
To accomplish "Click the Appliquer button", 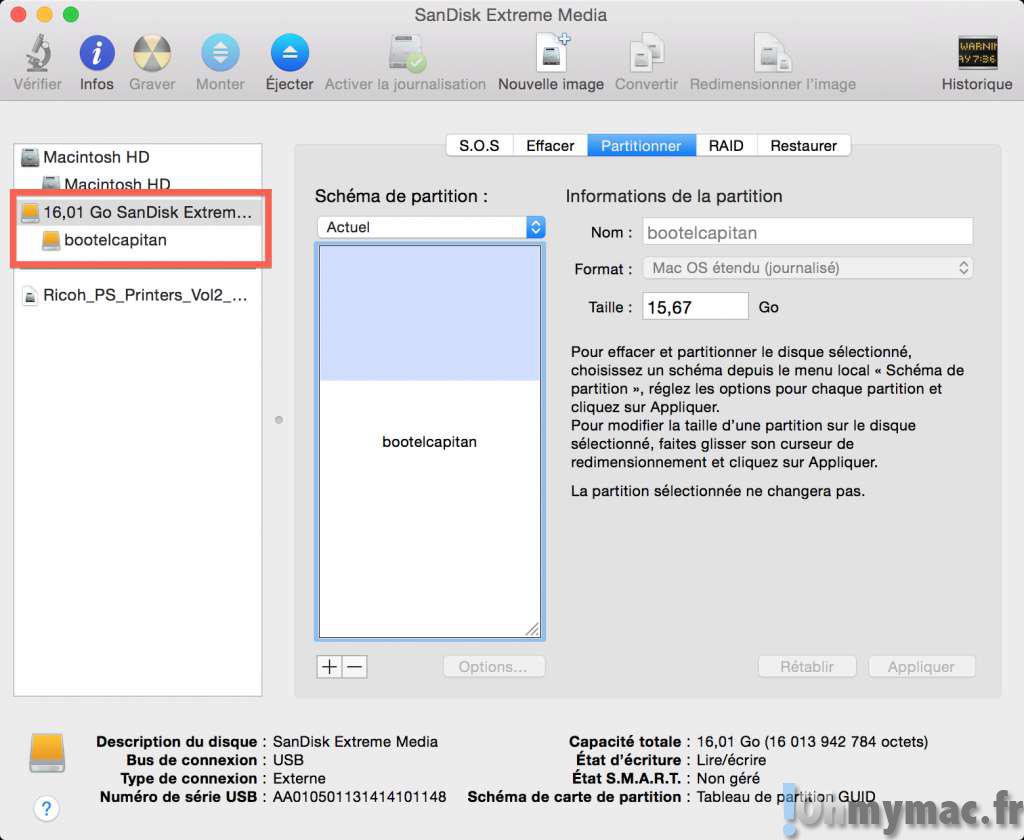I will pos(920,667).
